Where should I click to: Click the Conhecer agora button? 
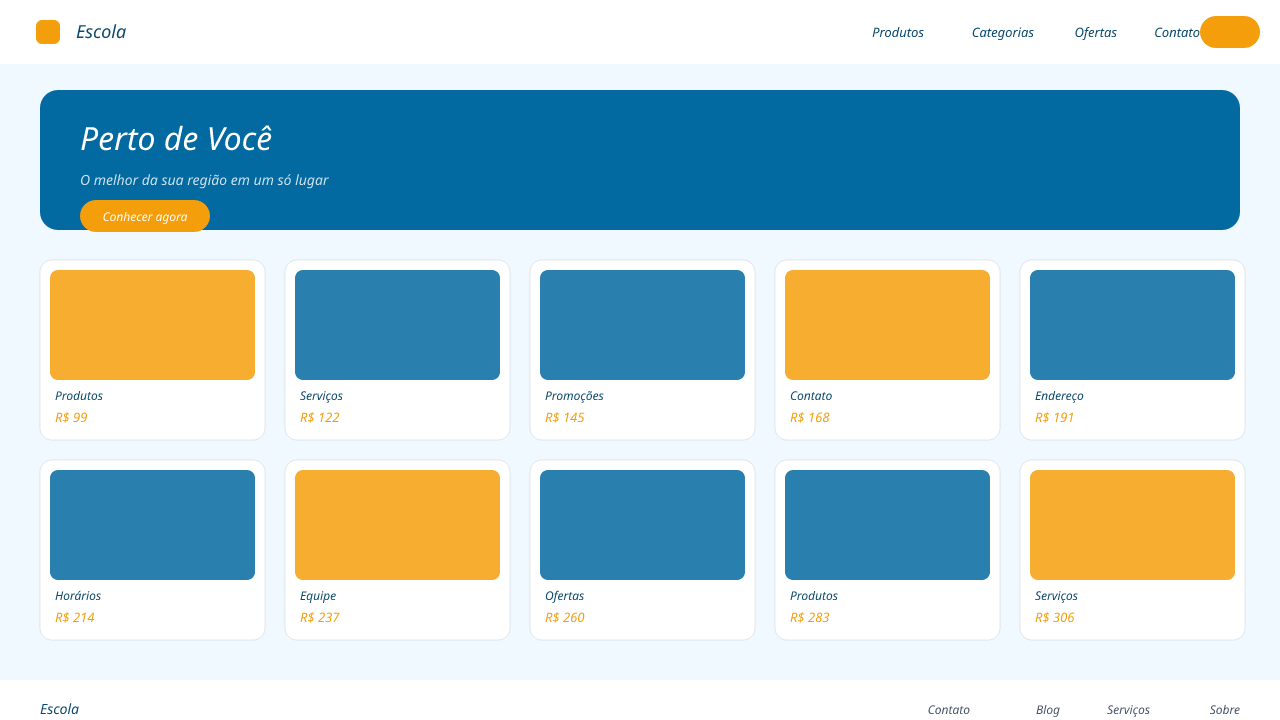point(145,216)
